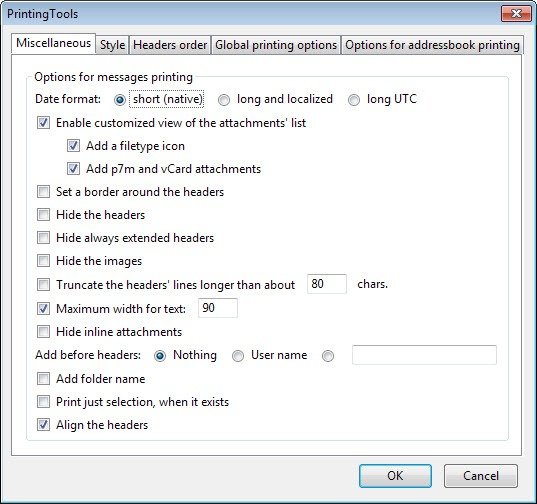Select Options for addressbook printing tab

[x=432, y=45]
